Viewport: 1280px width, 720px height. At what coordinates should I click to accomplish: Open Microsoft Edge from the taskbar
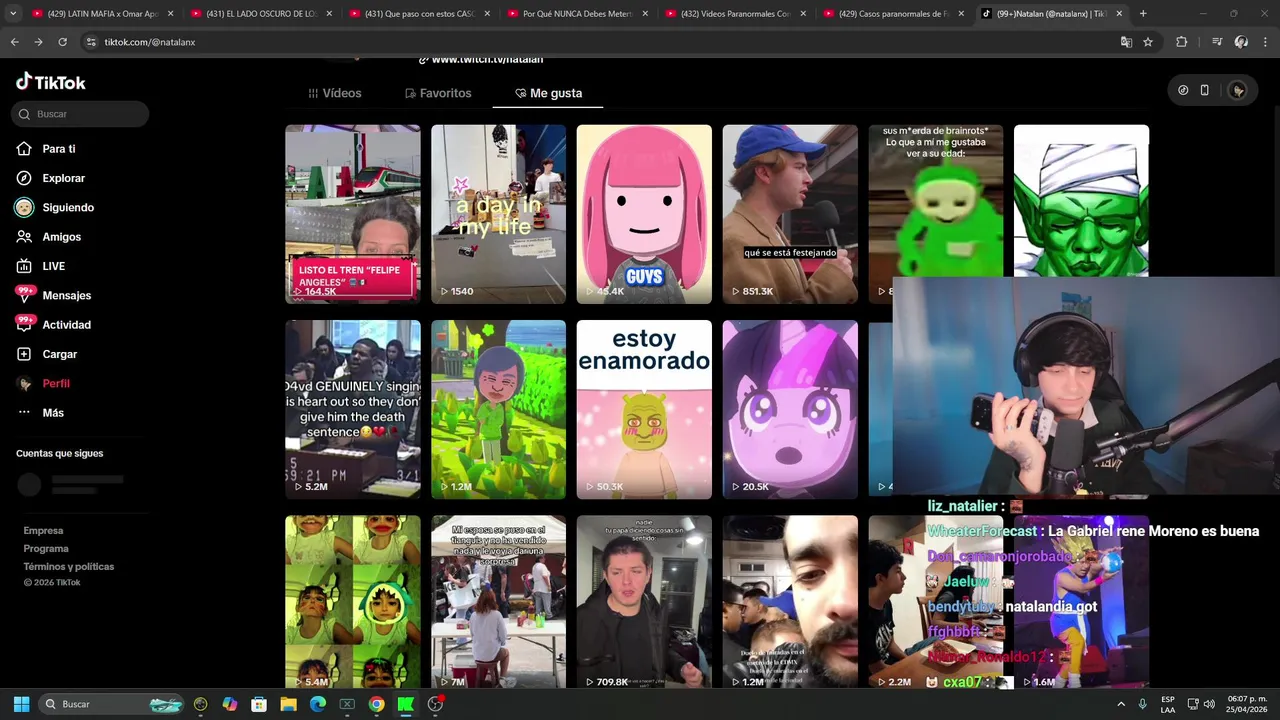[x=318, y=704]
